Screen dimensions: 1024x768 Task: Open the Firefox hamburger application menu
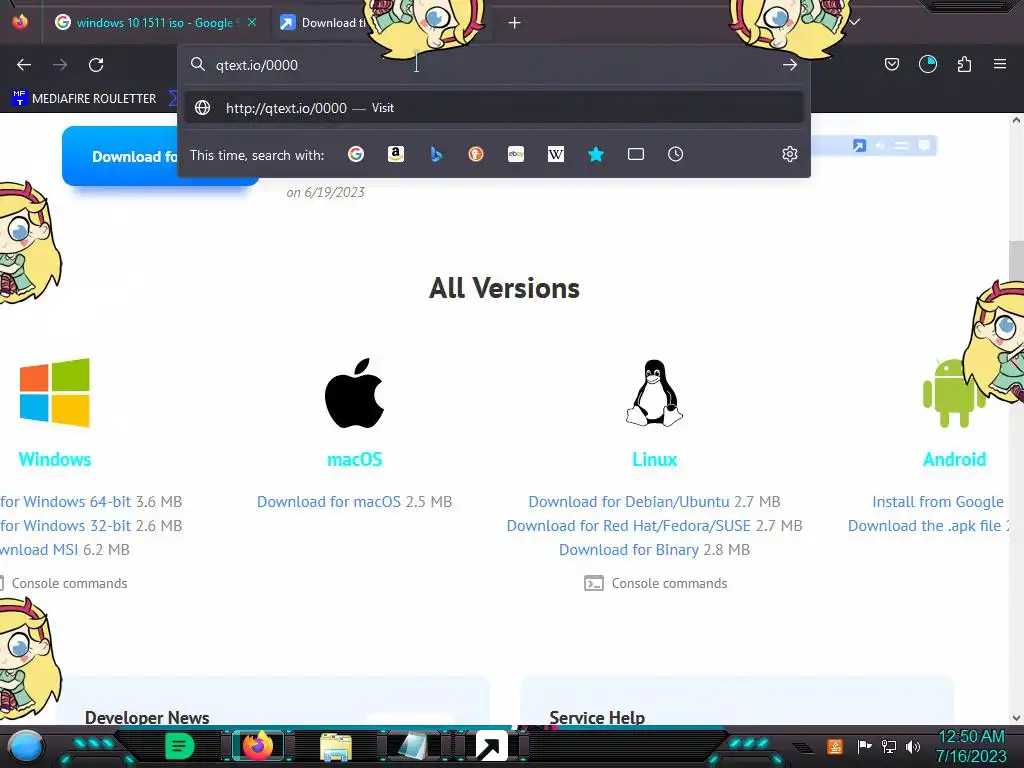pyautogui.click(x=1000, y=64)
